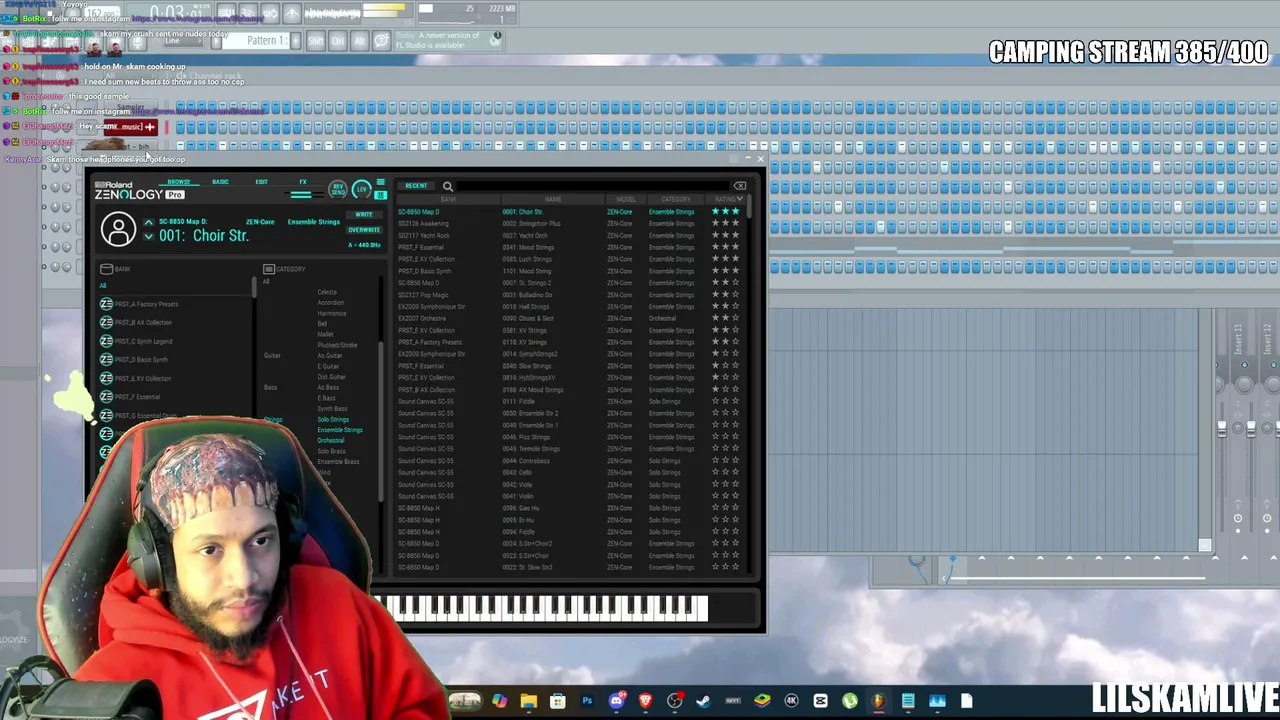1280x720 pixels.
Task: Open Microsoft Store from the taskbar
Action: click(x=558, y=701)
